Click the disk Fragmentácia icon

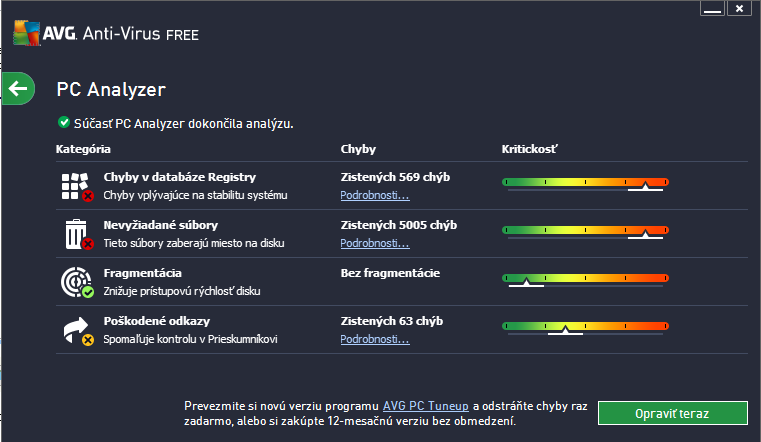coord(76,281)
